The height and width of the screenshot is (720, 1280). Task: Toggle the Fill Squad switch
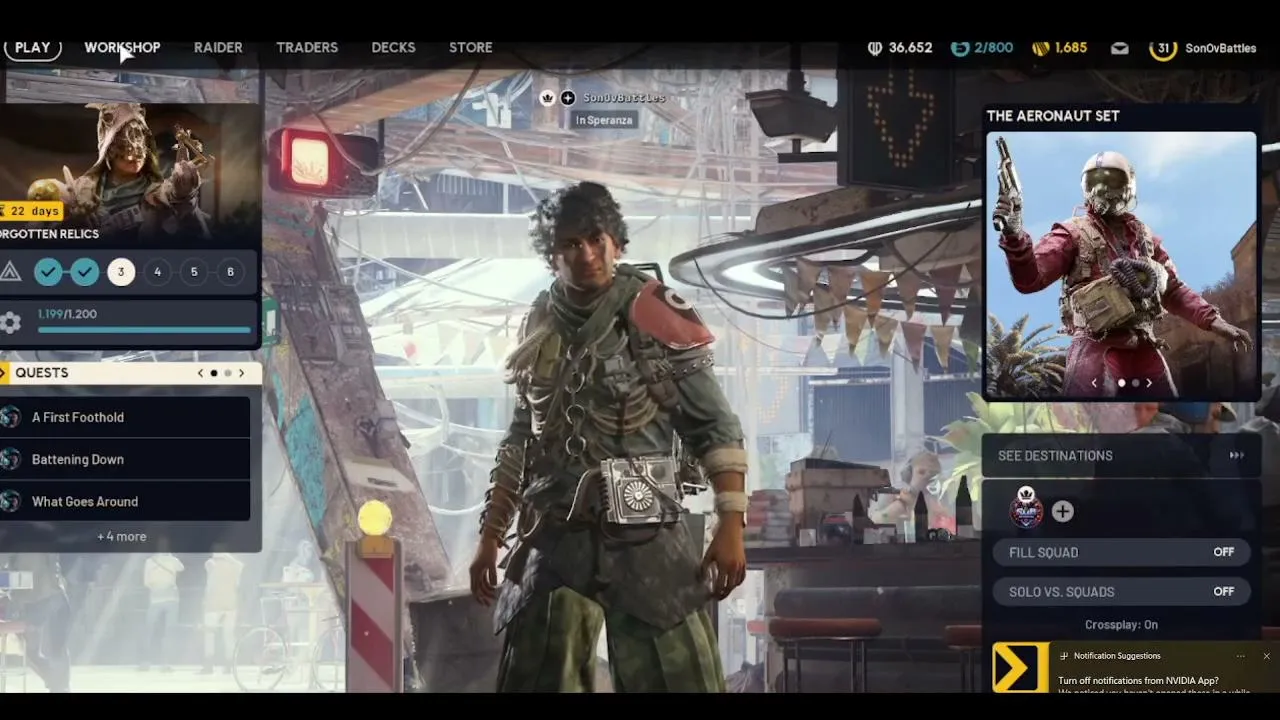coord(1121,552)
